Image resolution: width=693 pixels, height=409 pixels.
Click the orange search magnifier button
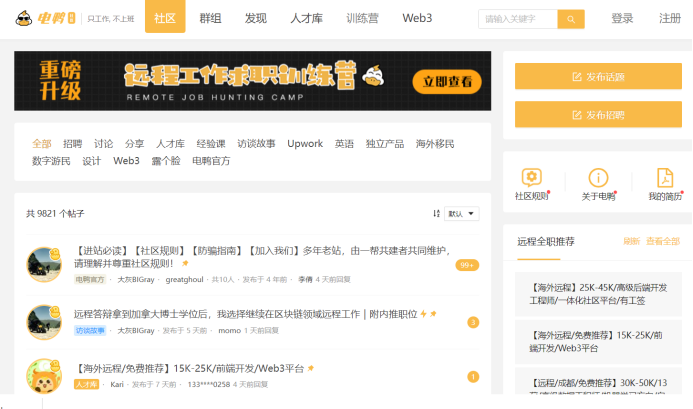[x=571, y=19]
